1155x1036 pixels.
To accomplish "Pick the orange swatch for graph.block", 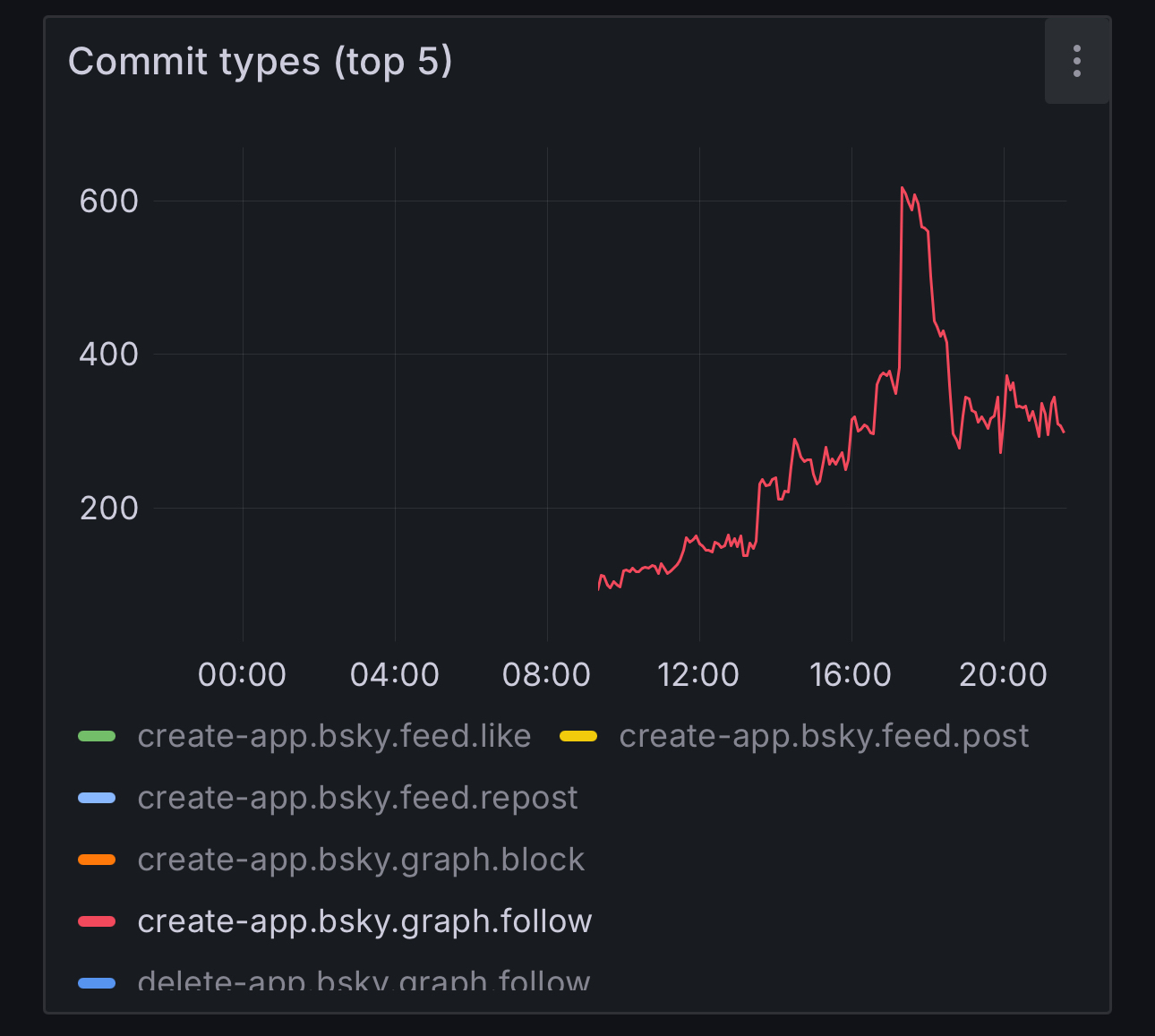I will (97, 860).
